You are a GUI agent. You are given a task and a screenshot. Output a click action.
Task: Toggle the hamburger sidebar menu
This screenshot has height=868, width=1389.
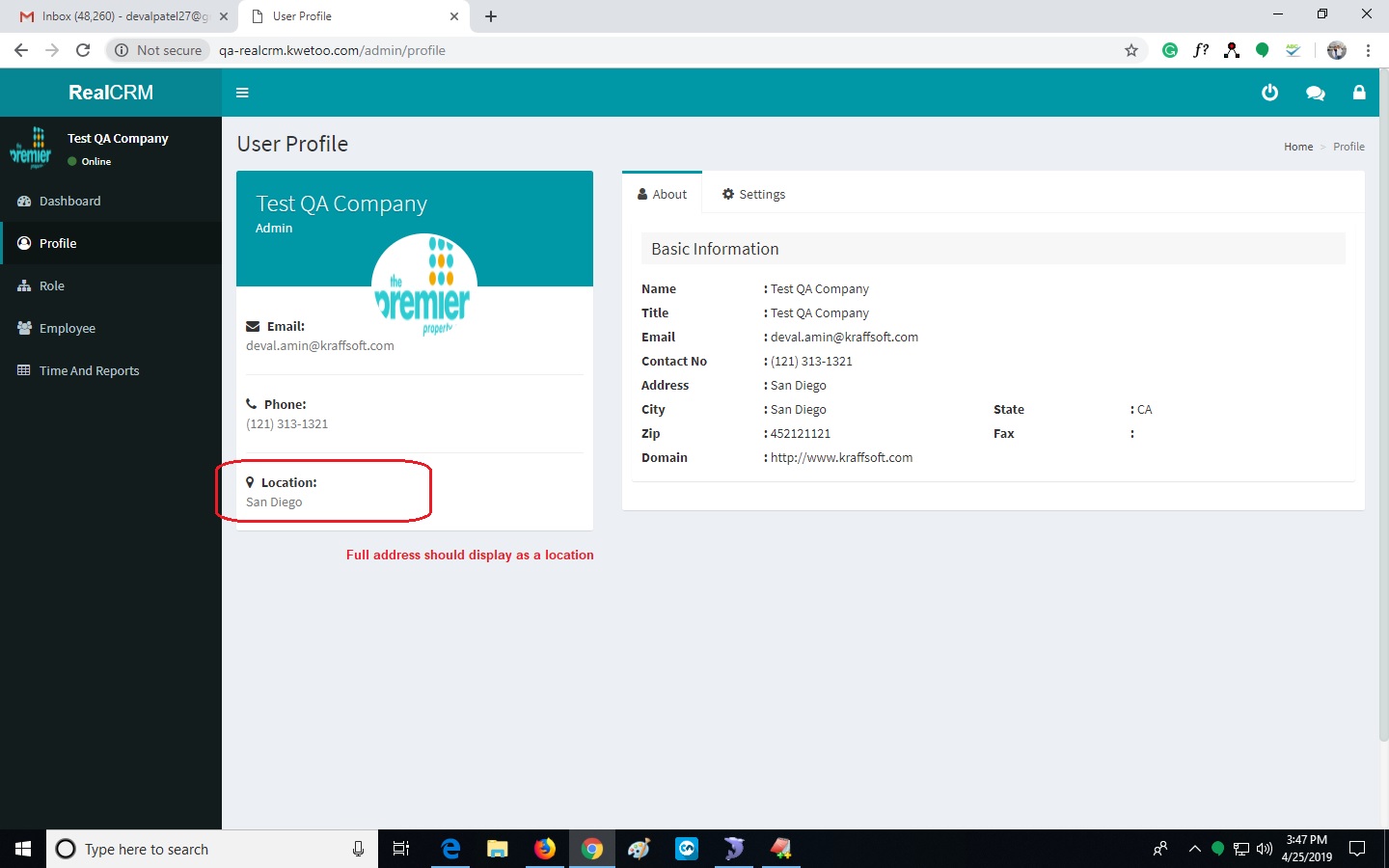click(x=242, y=93)
